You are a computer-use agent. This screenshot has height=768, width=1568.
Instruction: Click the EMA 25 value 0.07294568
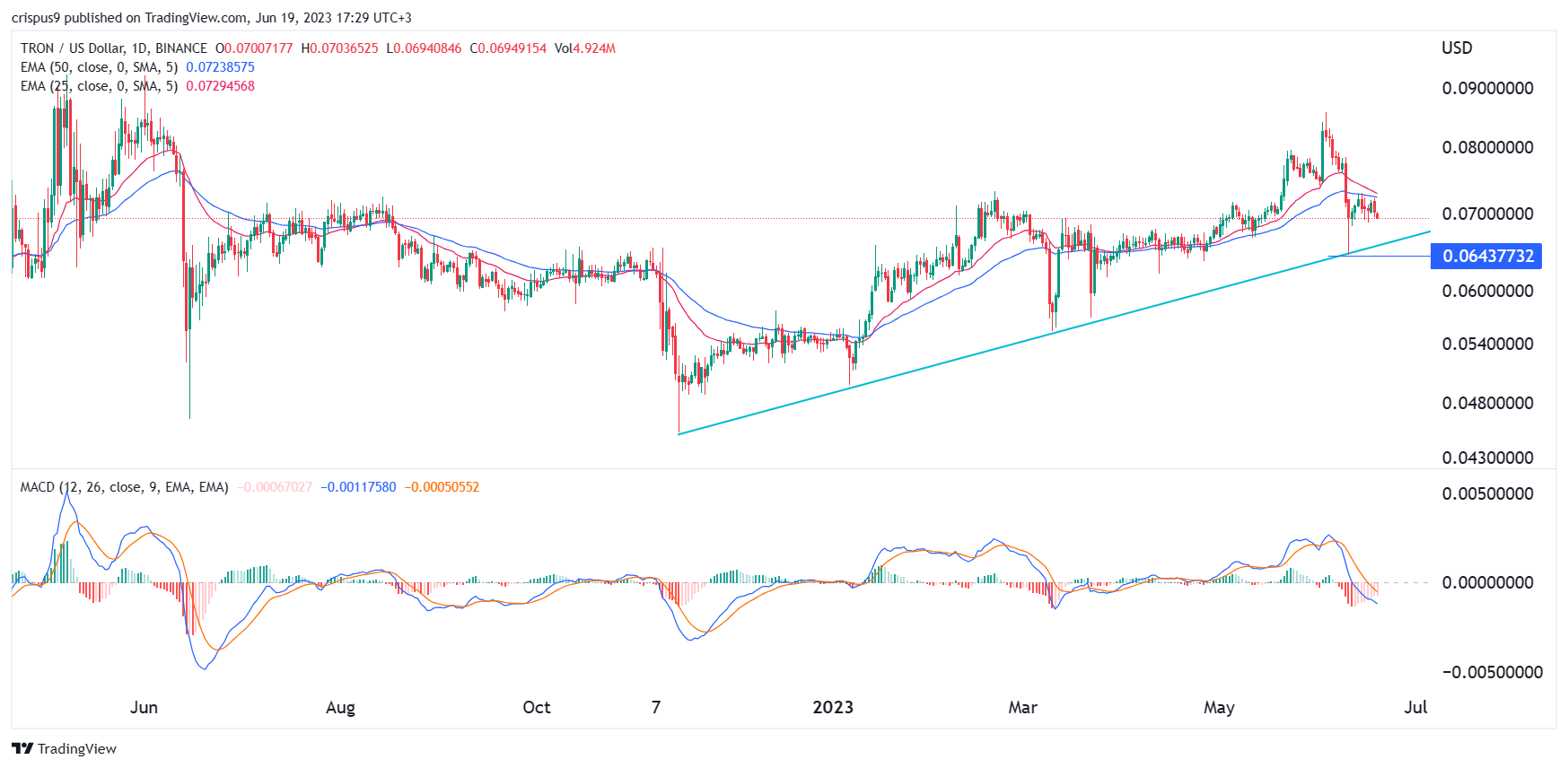pos(220,86)
